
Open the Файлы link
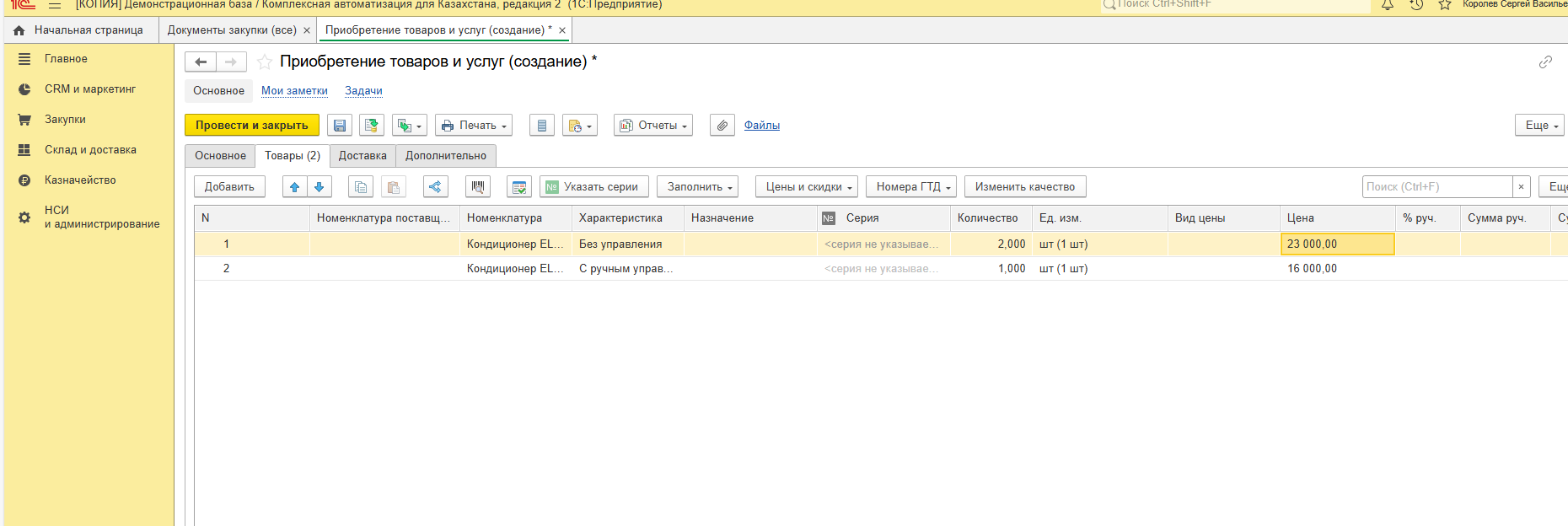point(762,126)
